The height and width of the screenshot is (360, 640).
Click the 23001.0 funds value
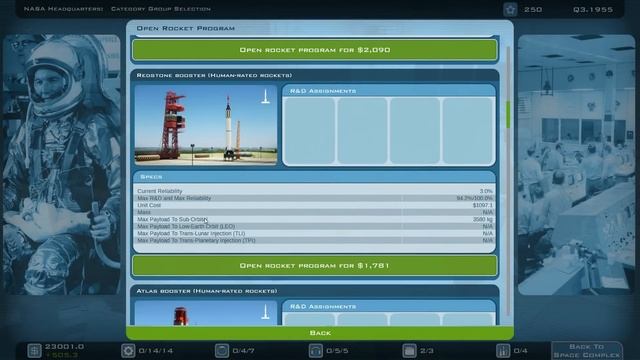click(x=64, y=347)
